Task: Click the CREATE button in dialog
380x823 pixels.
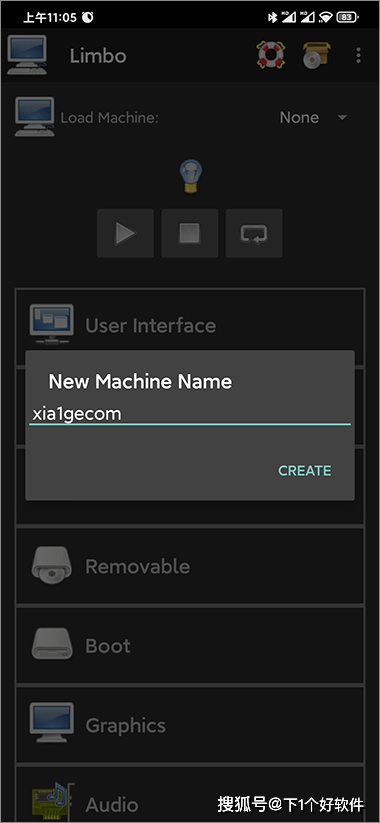Action: click(305, 471)
